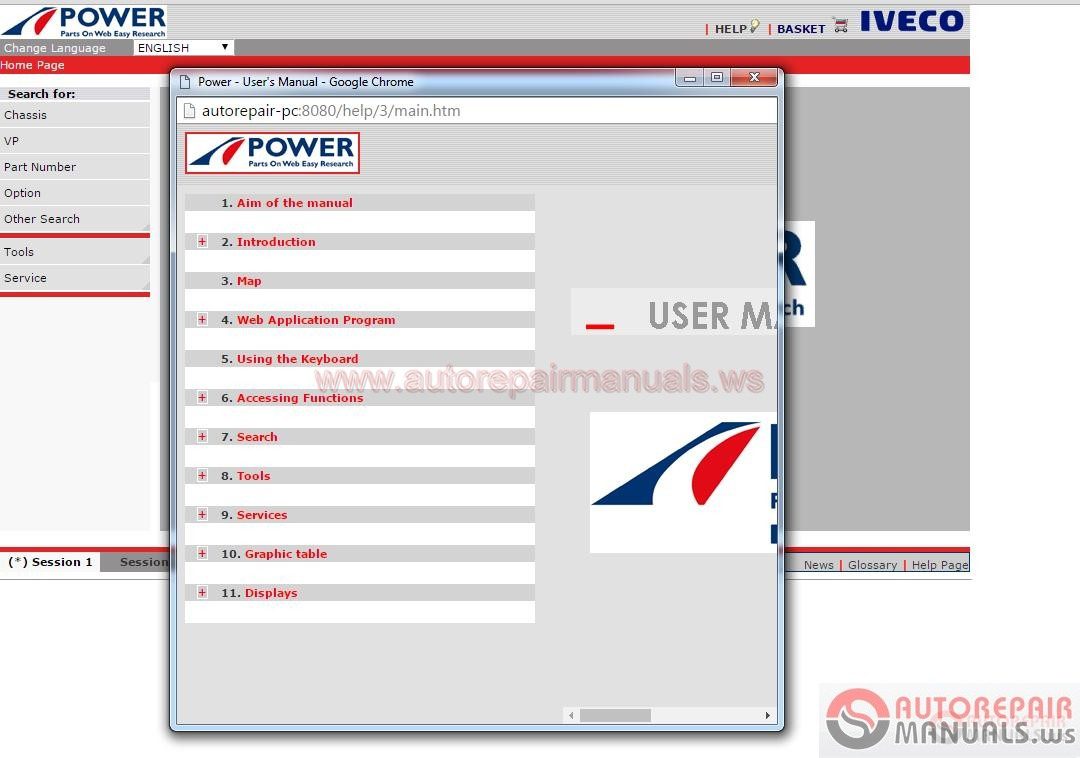The image size is (1080, 758).
Task: Open Tools in the sidebar
Action: click(74, 252)
